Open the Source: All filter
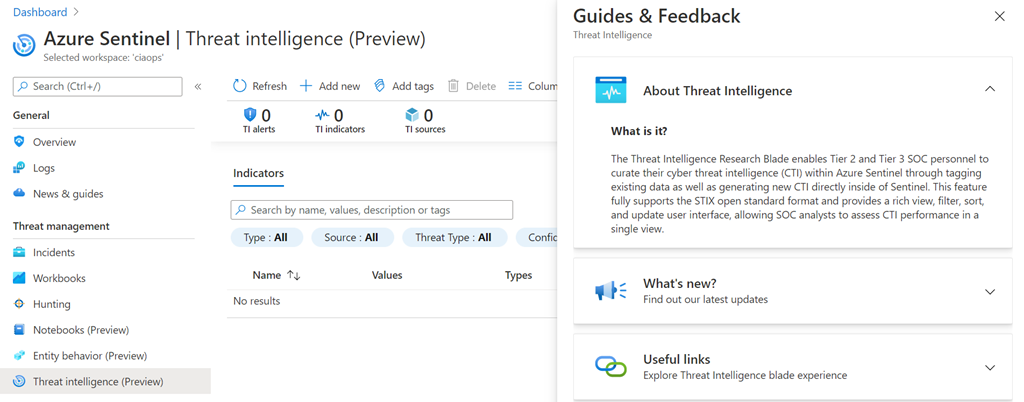The height and width of the screenshot is (402, 1024). (351, 237)
